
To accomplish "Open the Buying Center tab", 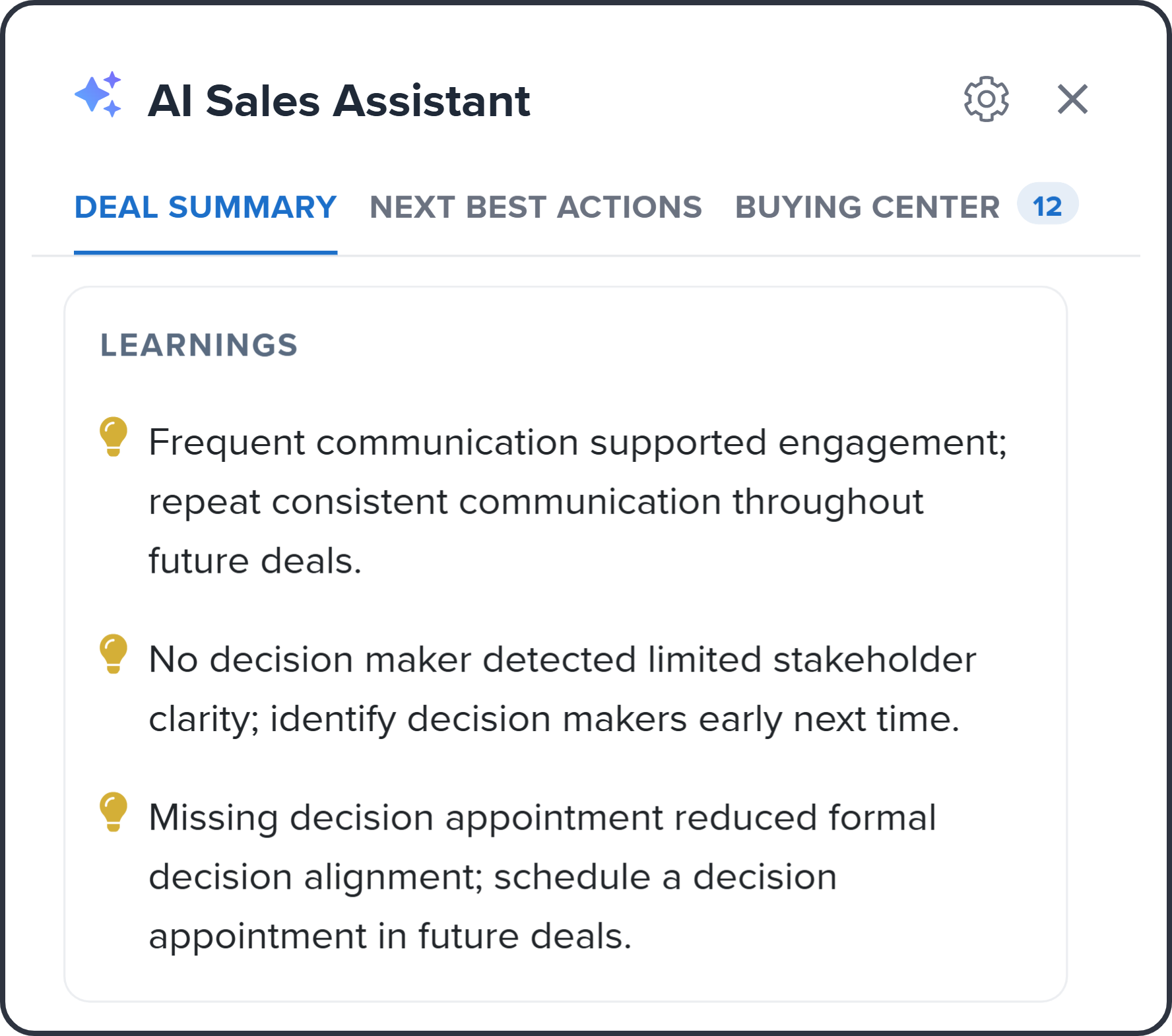I will click(x=867, y=207).
